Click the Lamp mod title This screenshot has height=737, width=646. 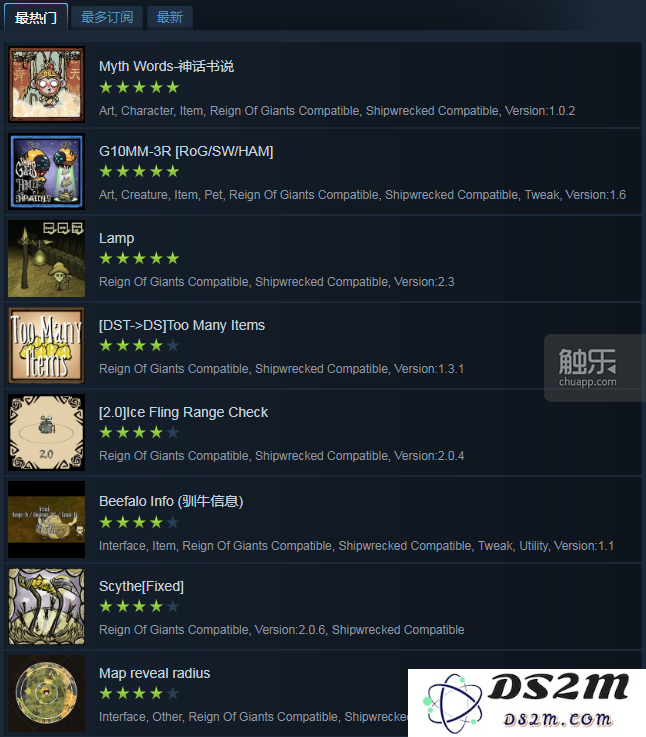tap(117, 238)
